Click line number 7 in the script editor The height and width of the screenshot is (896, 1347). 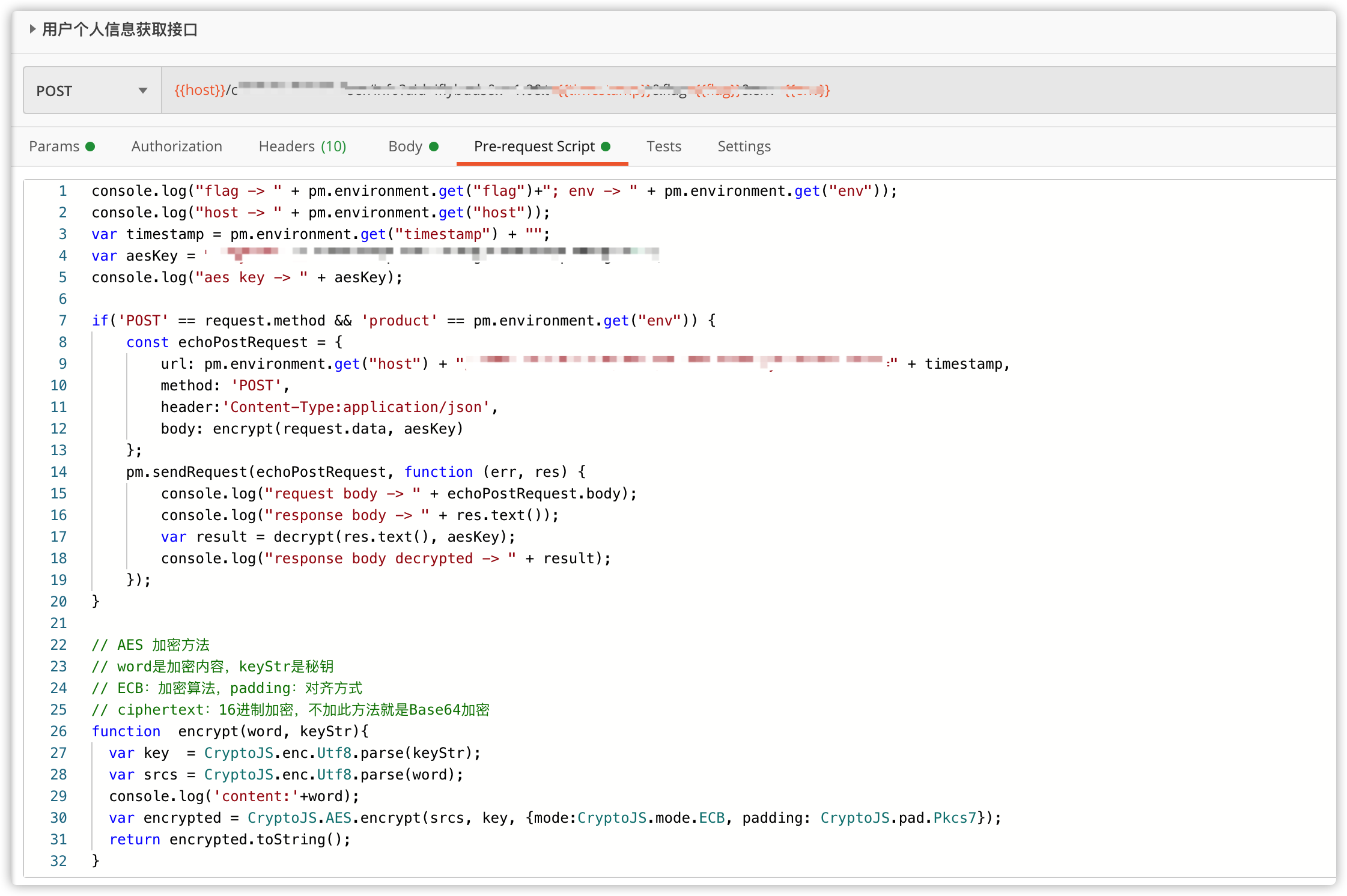(x=62, y=320)
